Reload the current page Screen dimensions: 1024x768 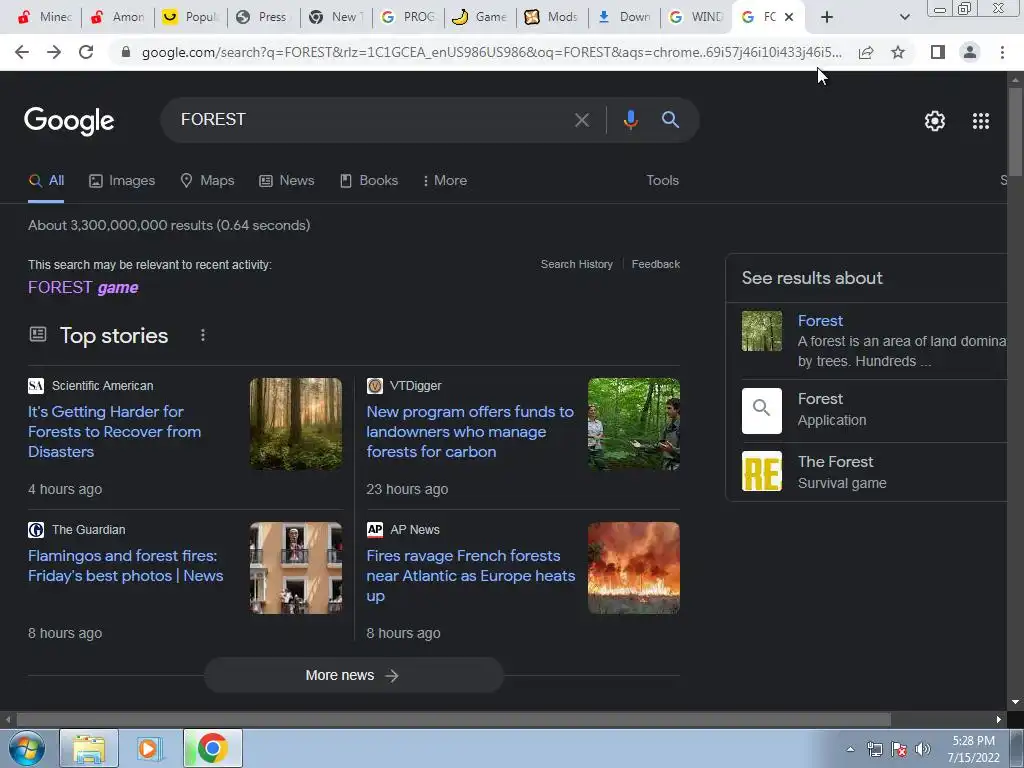(x=86, y=52)
